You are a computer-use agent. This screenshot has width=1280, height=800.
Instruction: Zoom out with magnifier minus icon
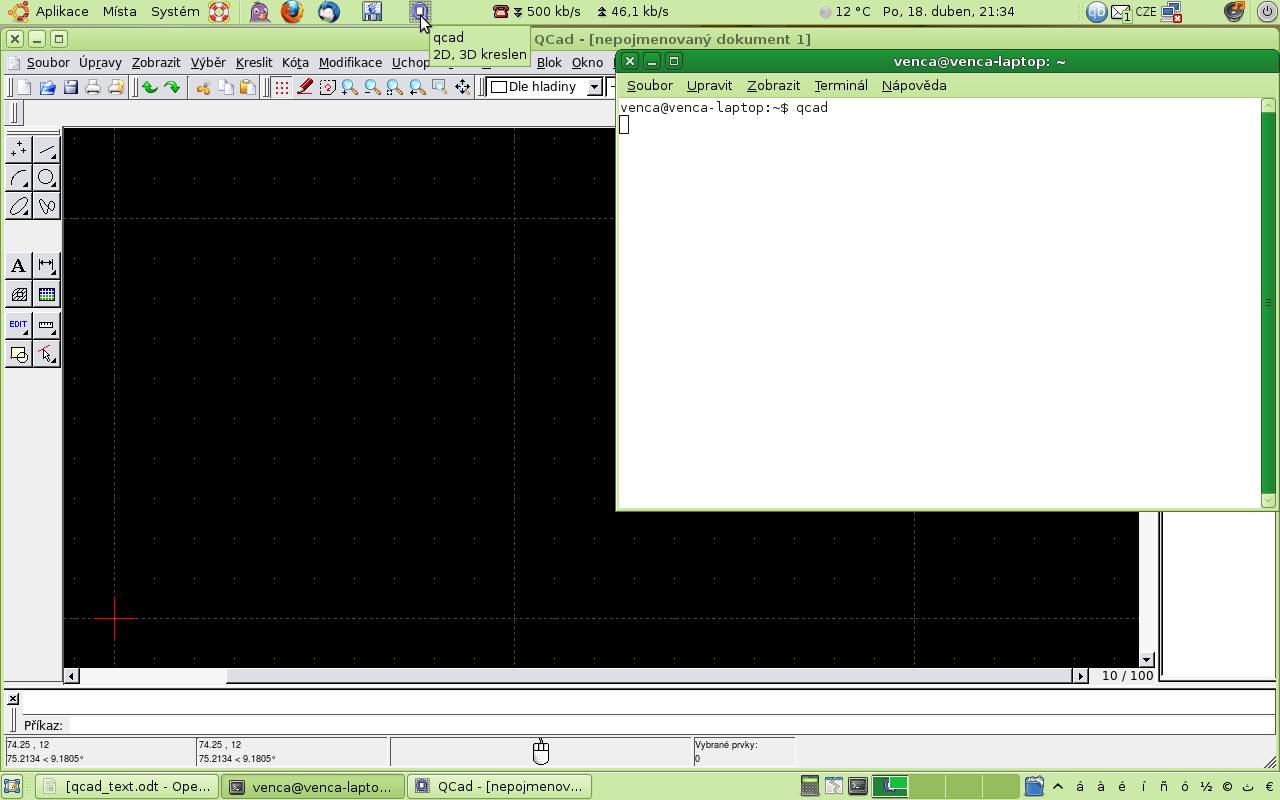[x=372, y=87]
